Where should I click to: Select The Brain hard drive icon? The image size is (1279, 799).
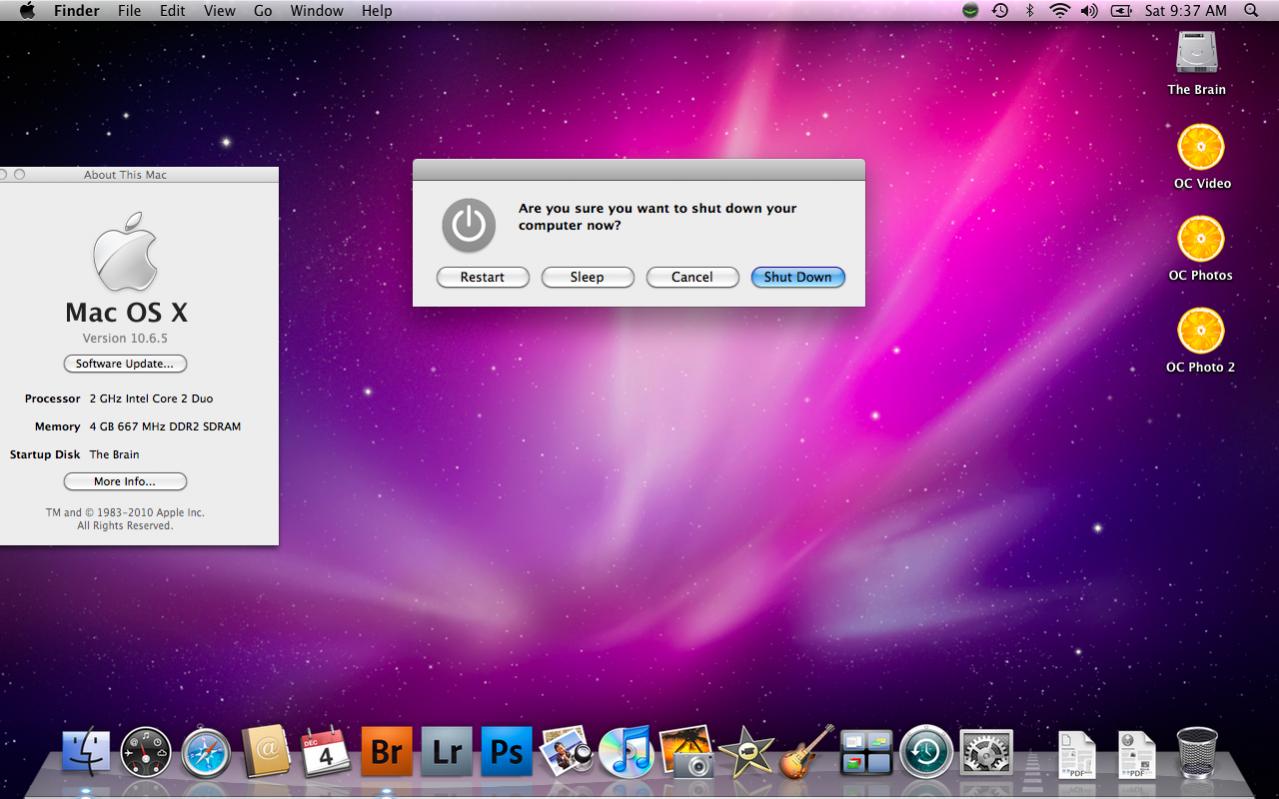tap(1196, 52)
